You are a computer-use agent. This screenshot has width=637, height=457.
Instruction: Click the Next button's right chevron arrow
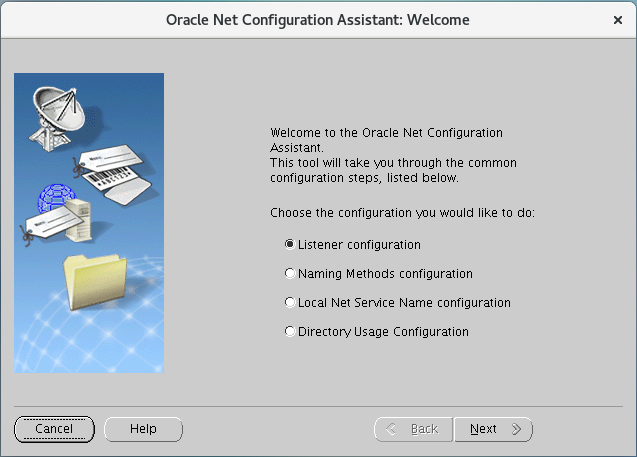[x=516, y=429]
